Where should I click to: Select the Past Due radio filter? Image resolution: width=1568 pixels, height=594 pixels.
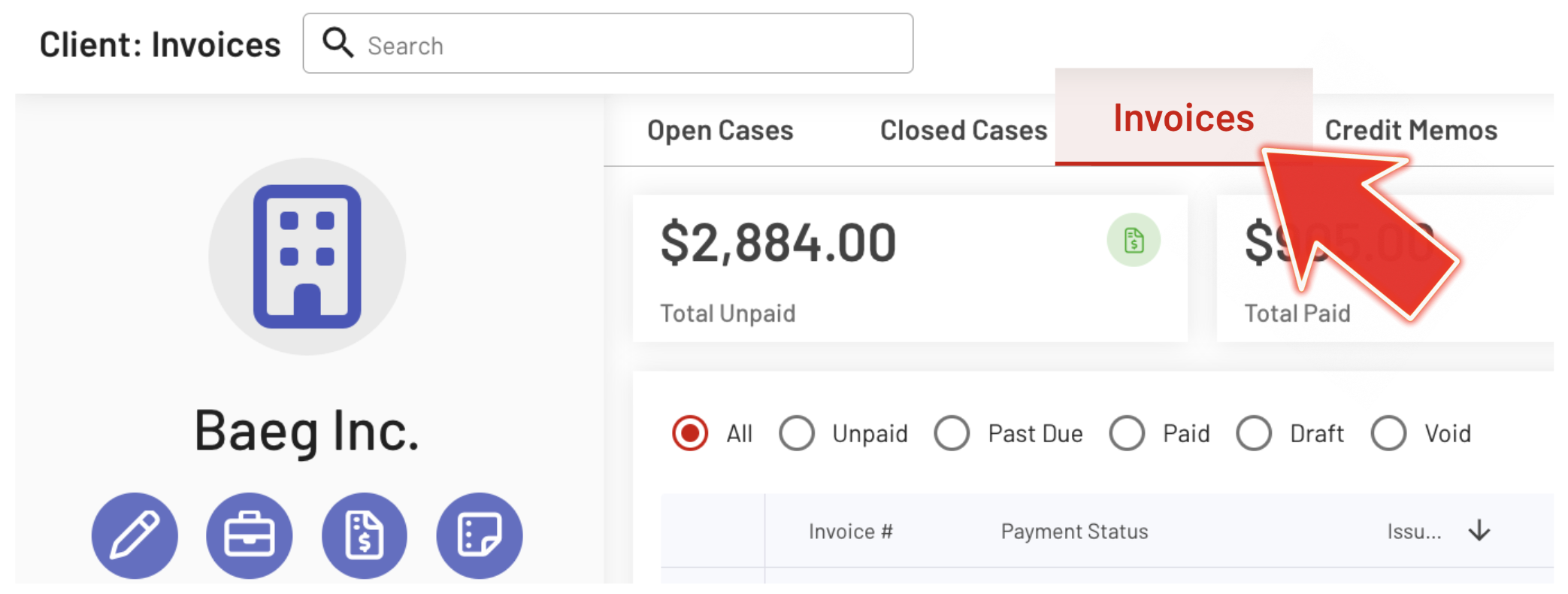952,433
